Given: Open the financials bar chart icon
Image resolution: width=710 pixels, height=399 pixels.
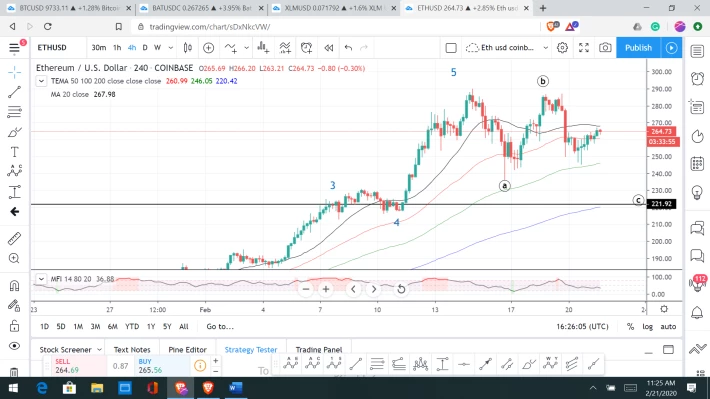Looking at the screenshot, I should 263,48.
